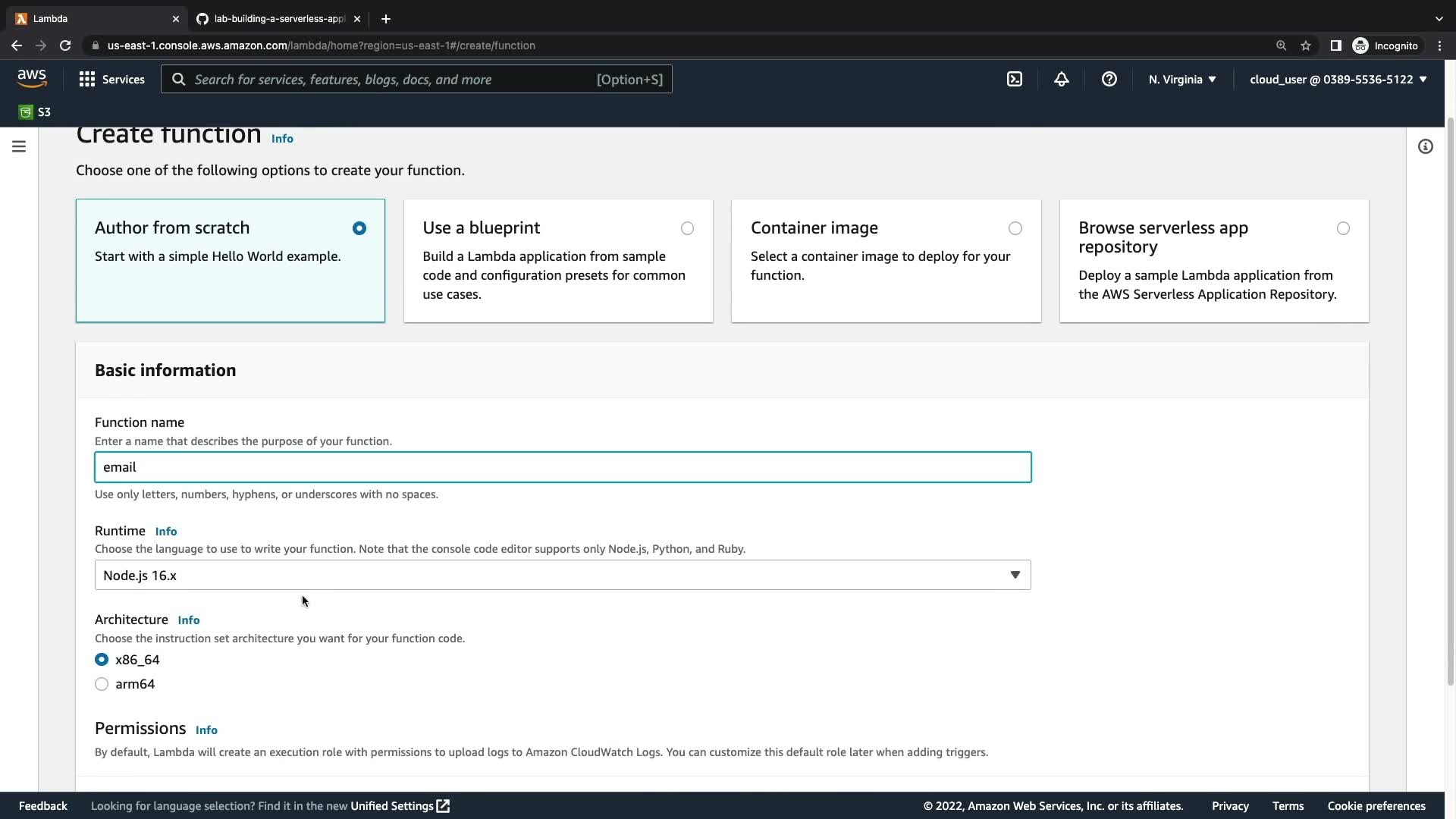This screenshot has height=819, width=1456.
Task: Open the Unified Settings link
Action: 400,805
